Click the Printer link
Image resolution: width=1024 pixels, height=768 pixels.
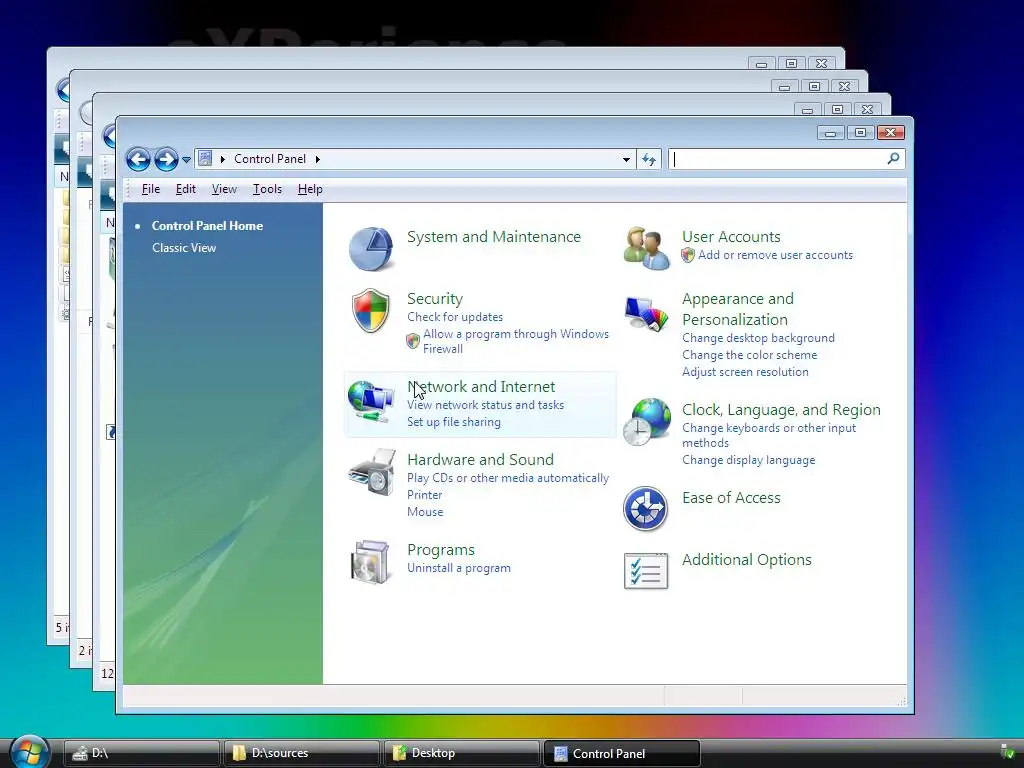click(x=424, y=495)
